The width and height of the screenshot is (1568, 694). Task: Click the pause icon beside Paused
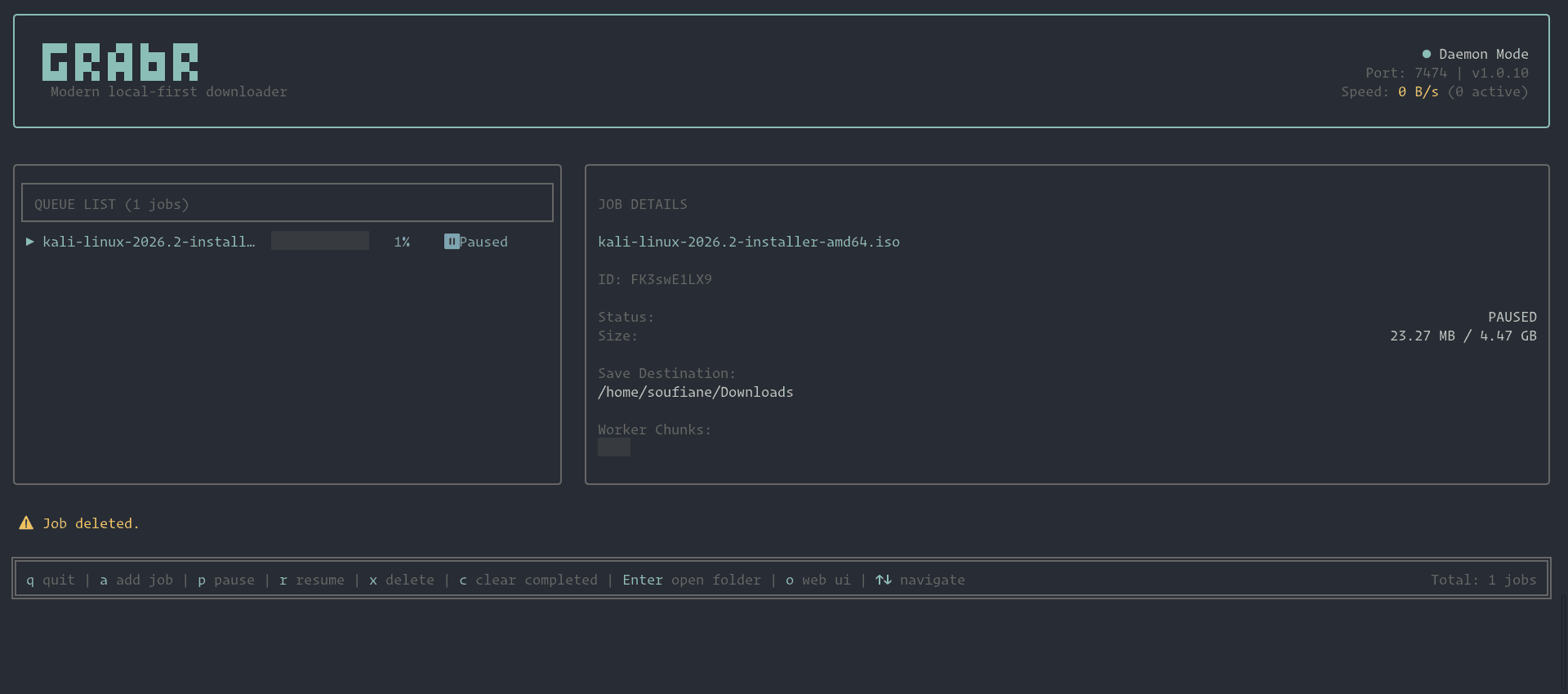pos(452,242)
